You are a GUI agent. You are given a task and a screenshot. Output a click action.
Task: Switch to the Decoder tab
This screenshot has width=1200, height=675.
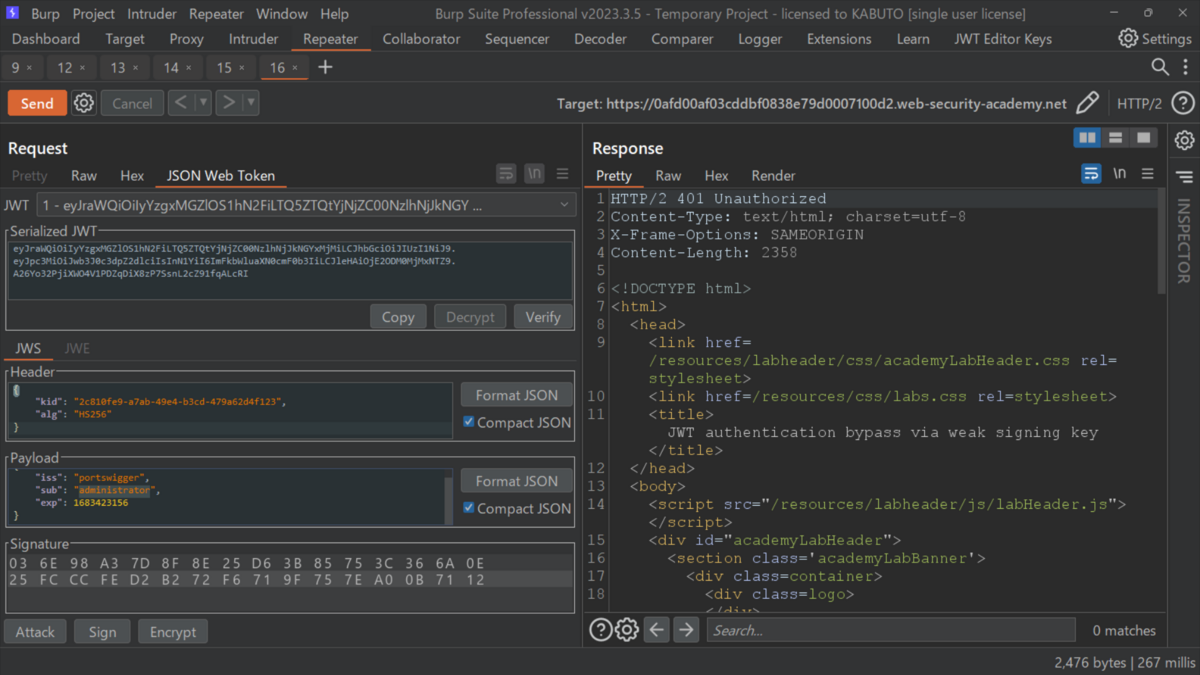600,38
